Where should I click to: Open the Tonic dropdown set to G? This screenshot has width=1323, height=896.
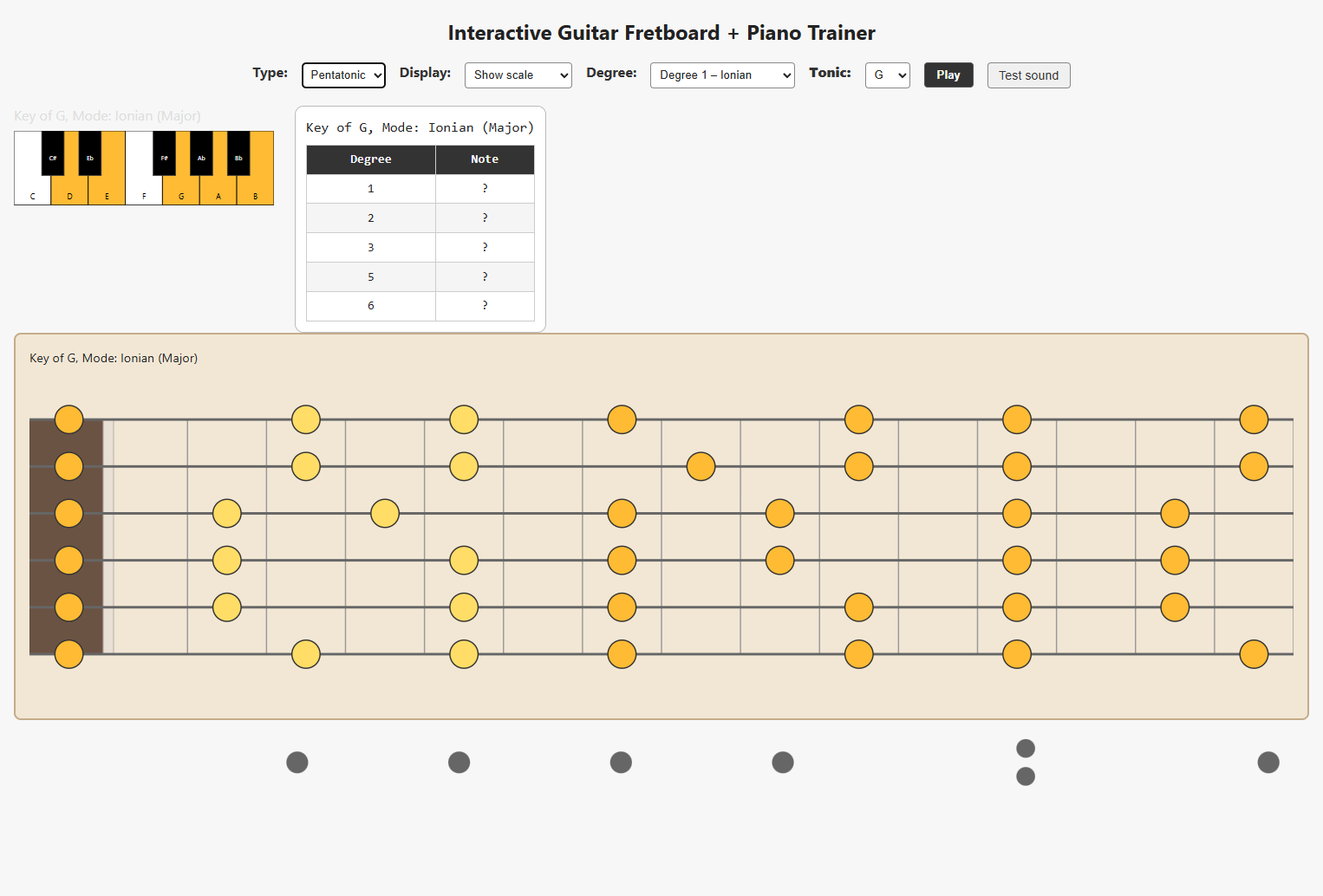click(x=888, y=75)
